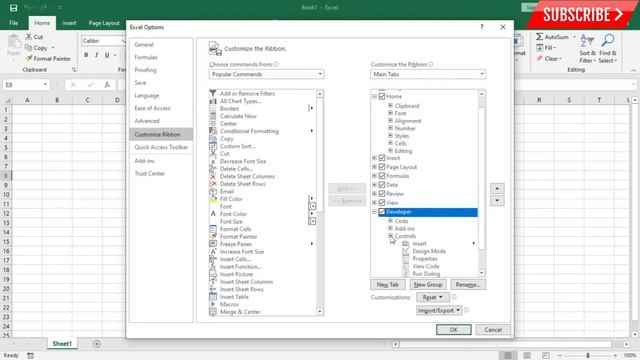Image resolution: width=640 pixels, height=360 pixels.
Task: Click the AutoSum sigma icon
Action: (540, 37)
